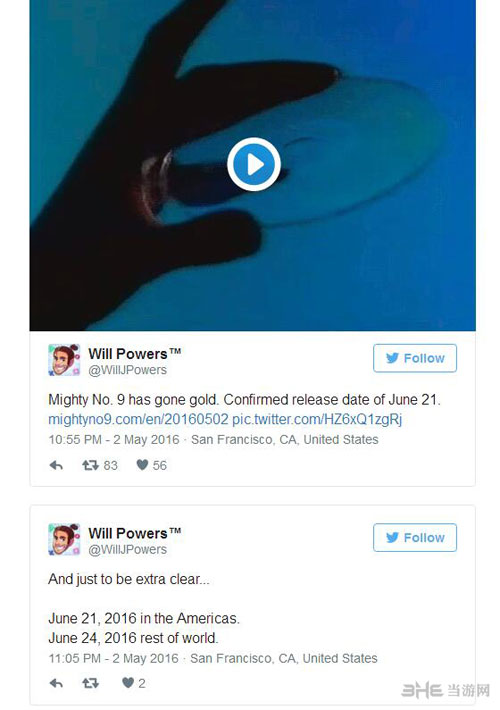Open @WillJPowers handle in the first tweet

127,370
